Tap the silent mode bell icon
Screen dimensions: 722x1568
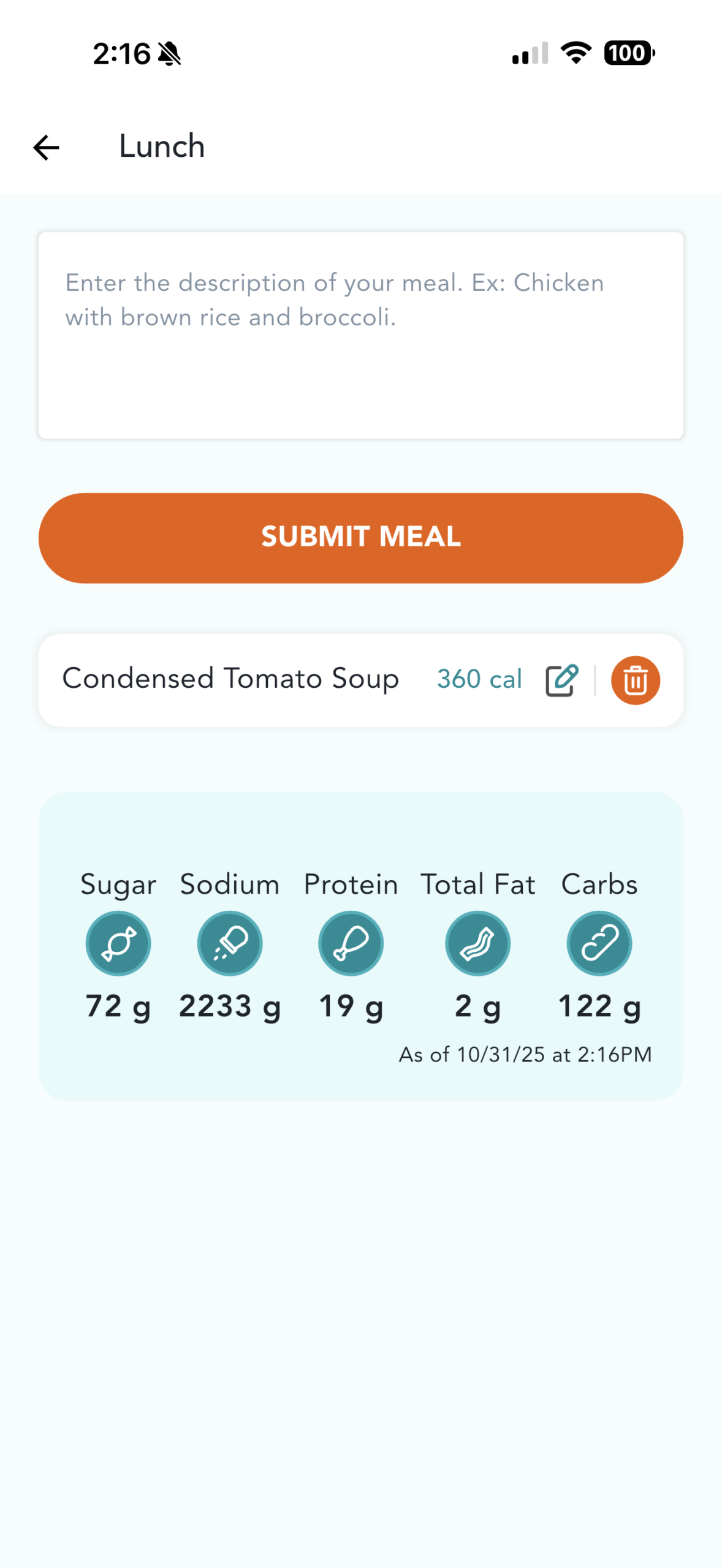[x=169, y=54]
